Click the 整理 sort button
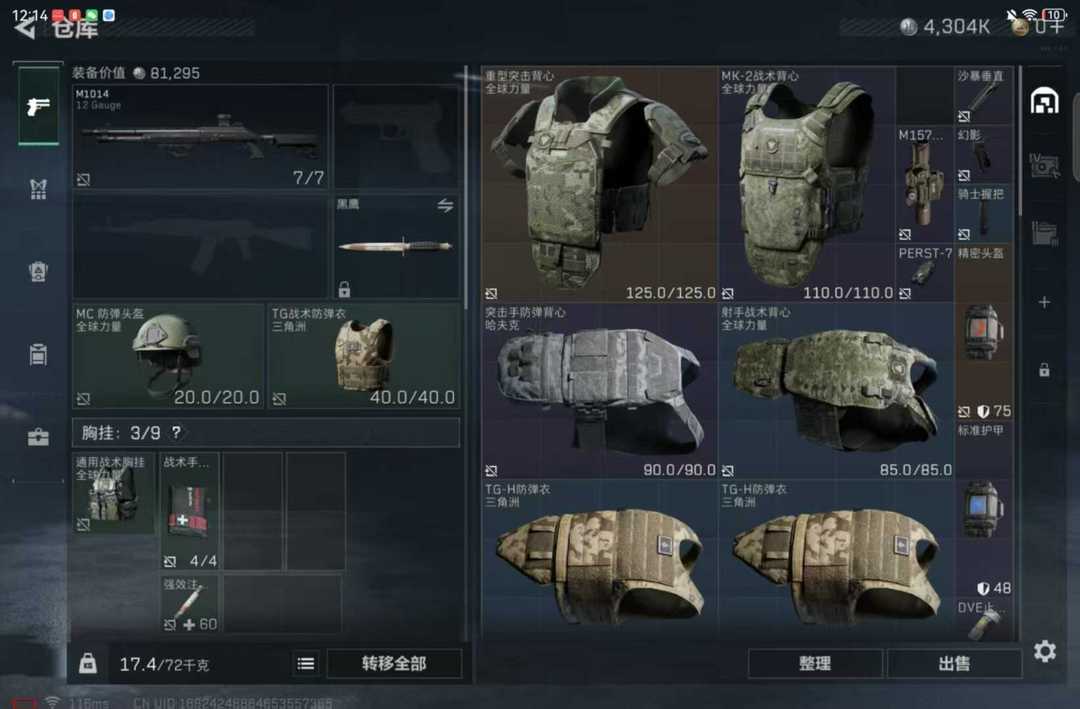Viewport: 1080px width, 709px height. (815, 664)
